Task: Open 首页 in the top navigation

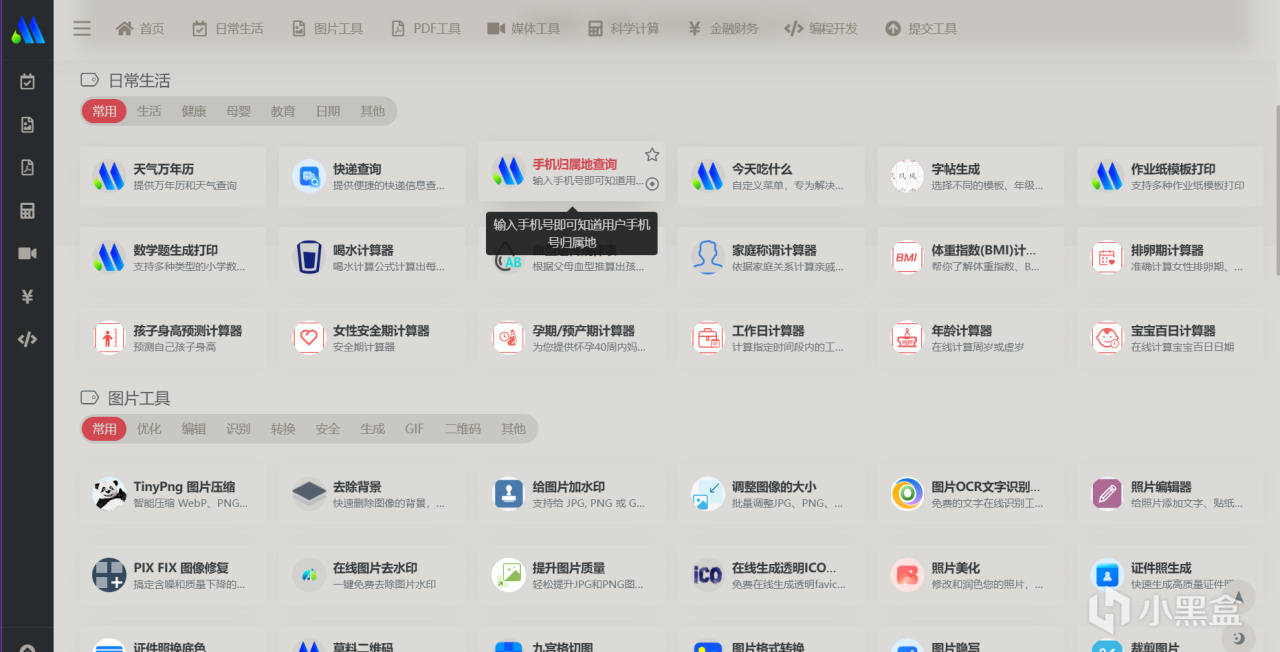Action: (139, 28)
